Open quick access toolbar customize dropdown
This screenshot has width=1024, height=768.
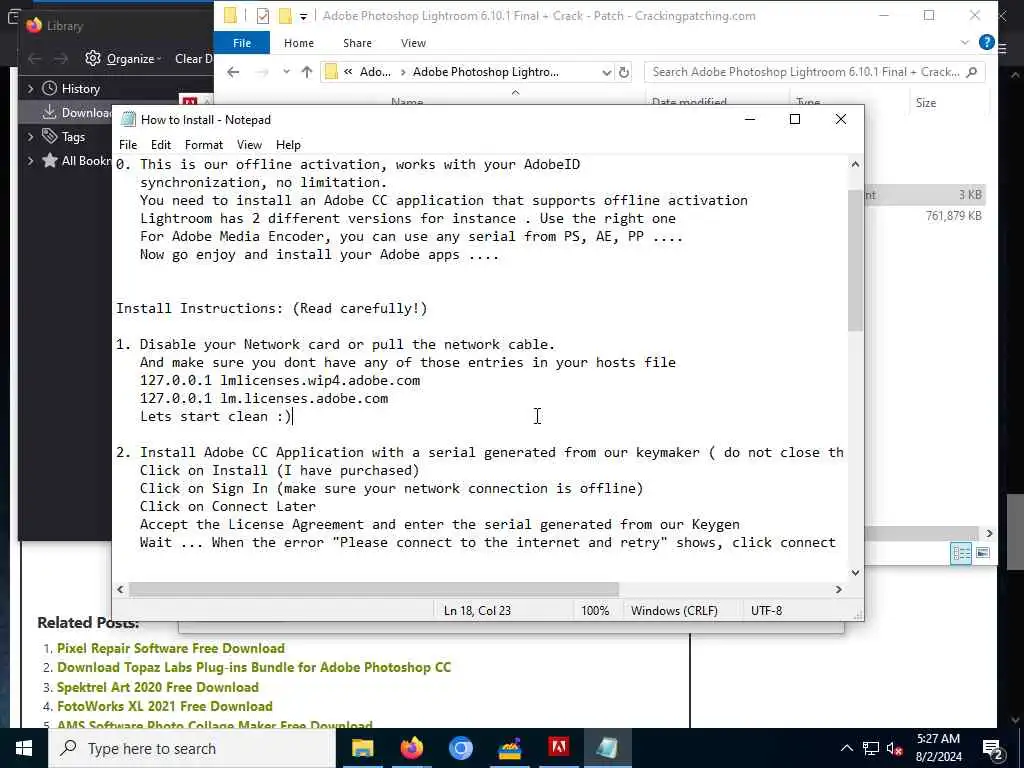(304, 16)
